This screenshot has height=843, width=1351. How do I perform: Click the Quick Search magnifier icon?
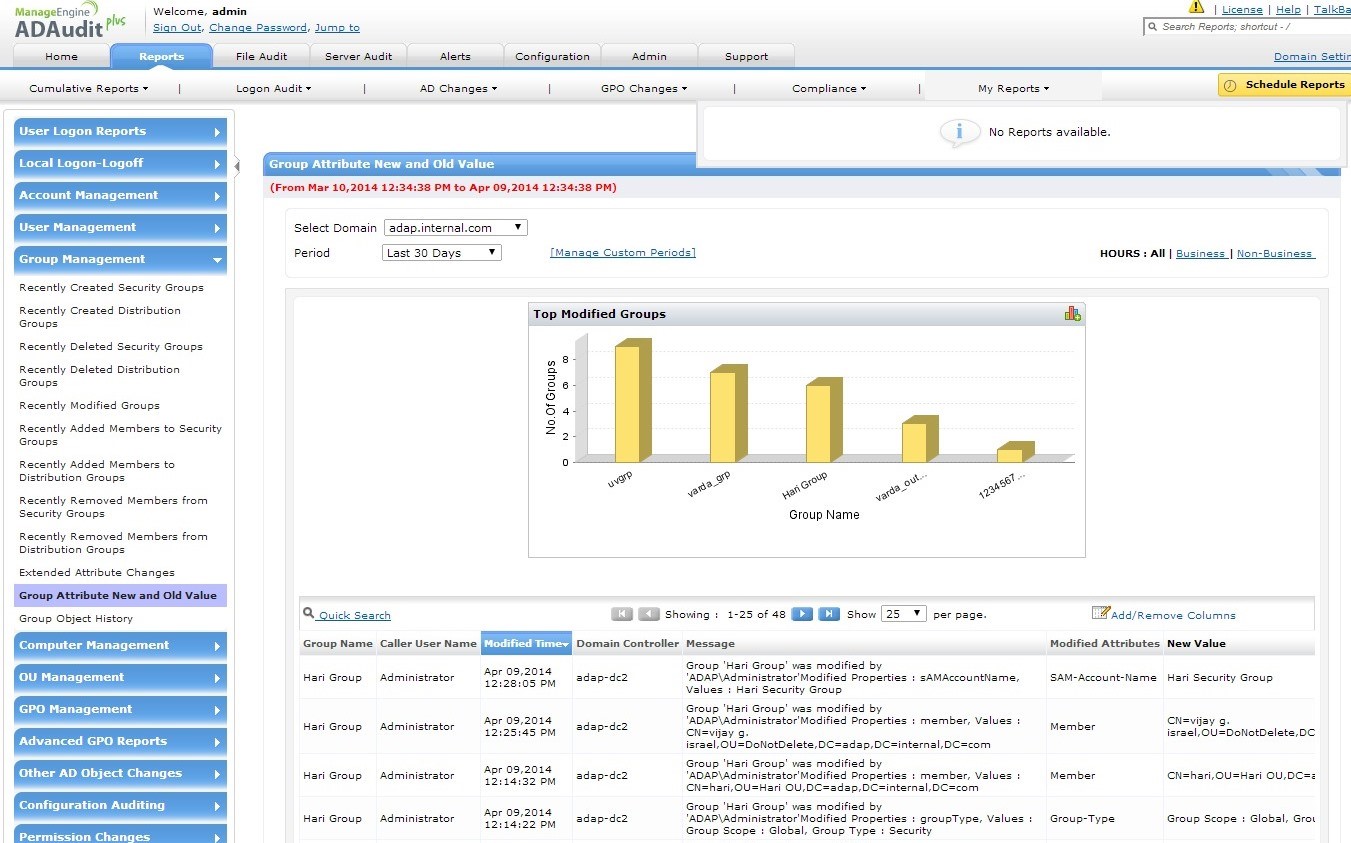pos(309,614)
